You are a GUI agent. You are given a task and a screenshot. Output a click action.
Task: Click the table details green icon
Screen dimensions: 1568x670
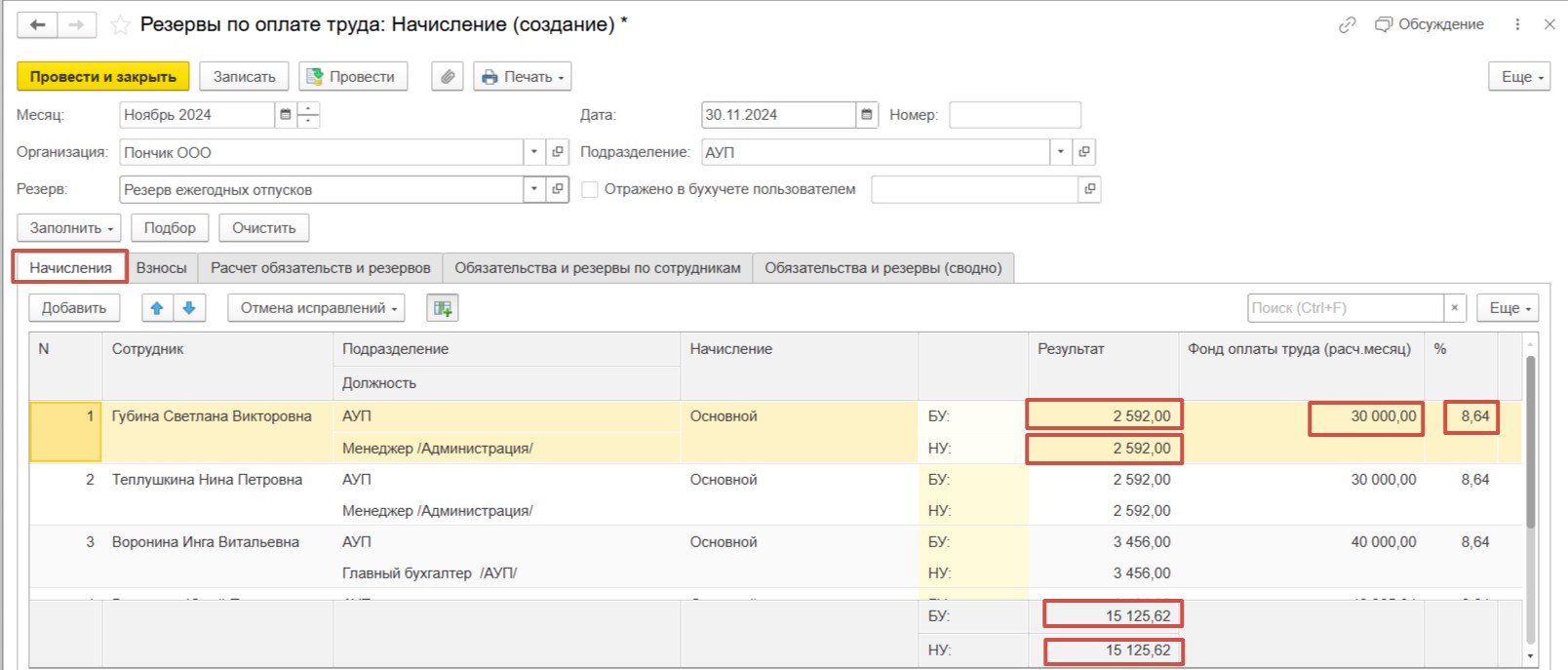[x=443, y=308]
